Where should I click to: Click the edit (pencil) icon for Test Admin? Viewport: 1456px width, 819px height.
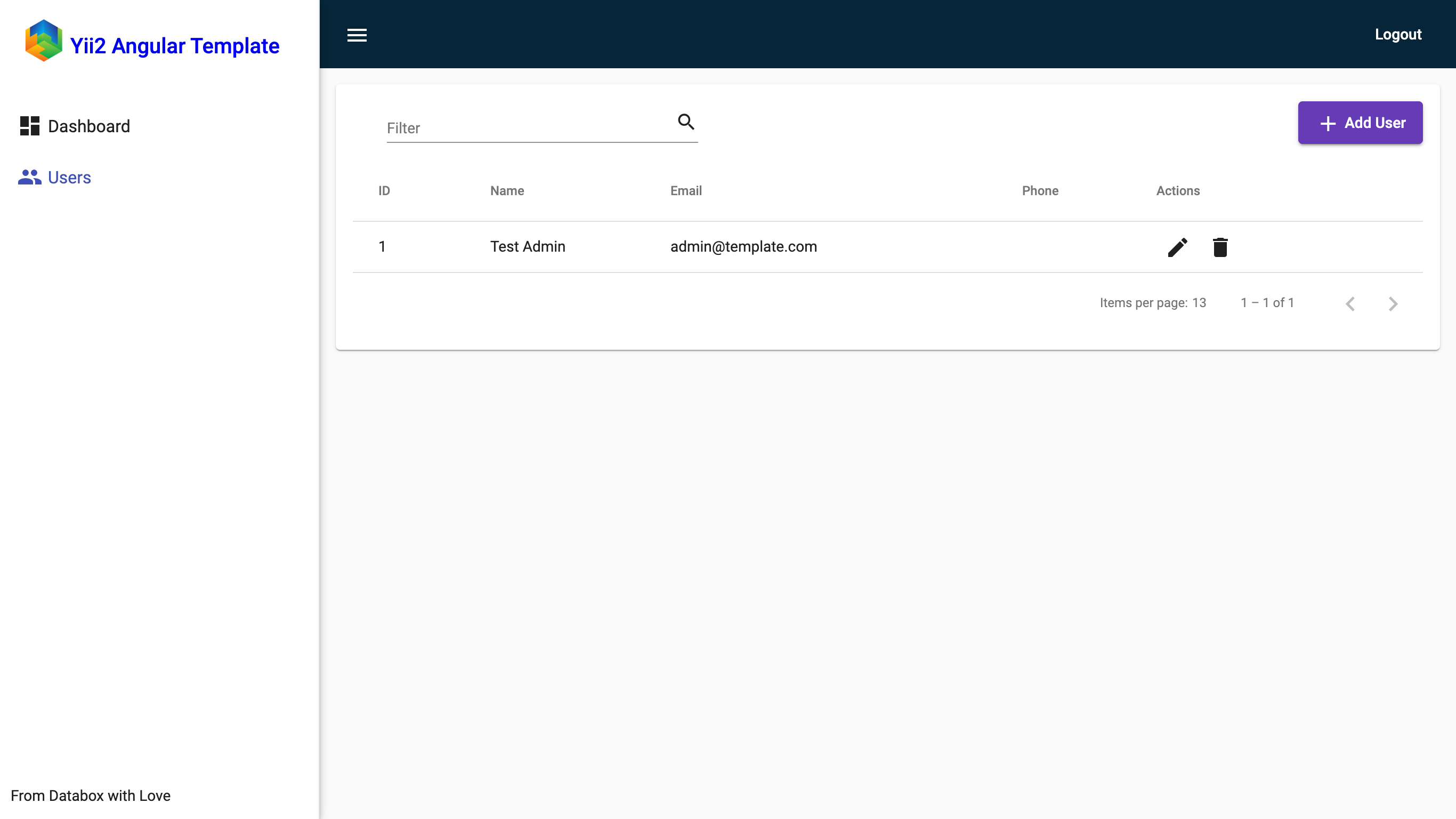(1178, 247)
